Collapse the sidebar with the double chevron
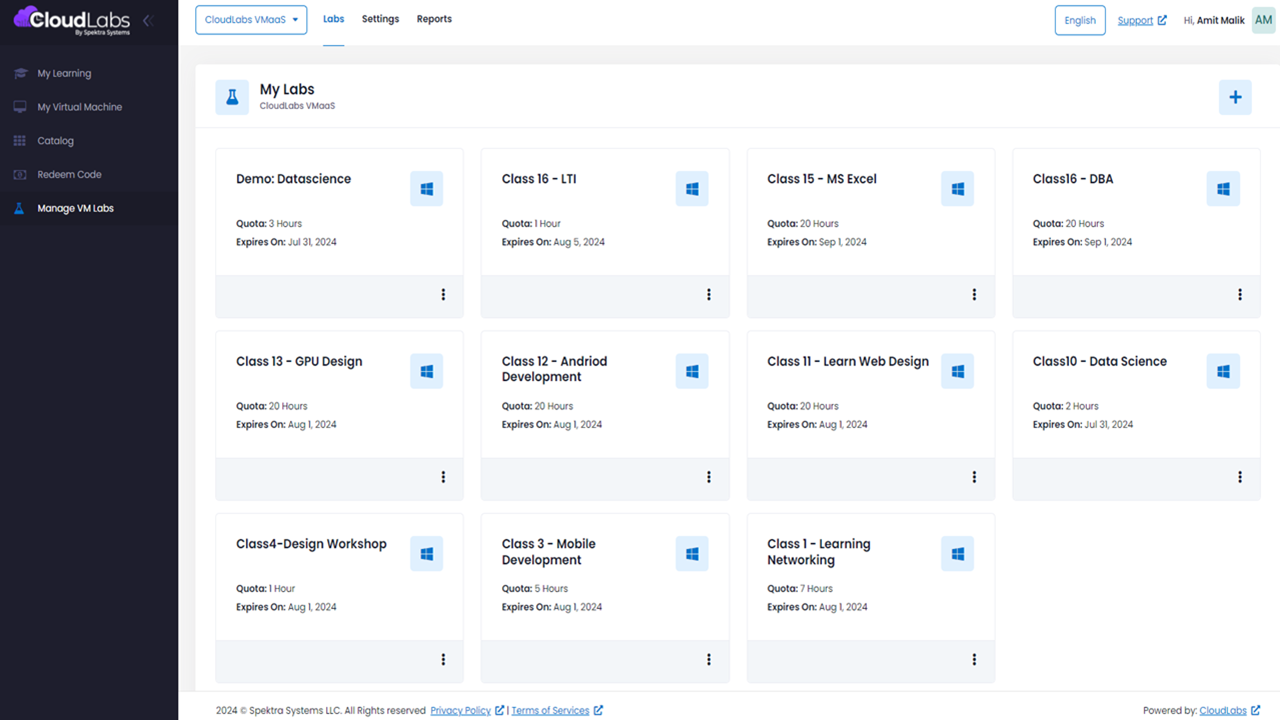 pos(148,20)
